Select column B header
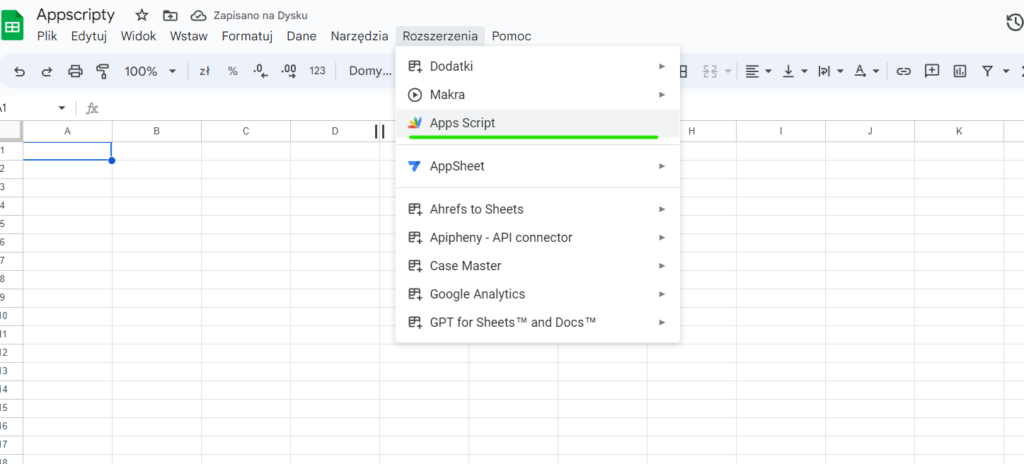 click(157, 131)
